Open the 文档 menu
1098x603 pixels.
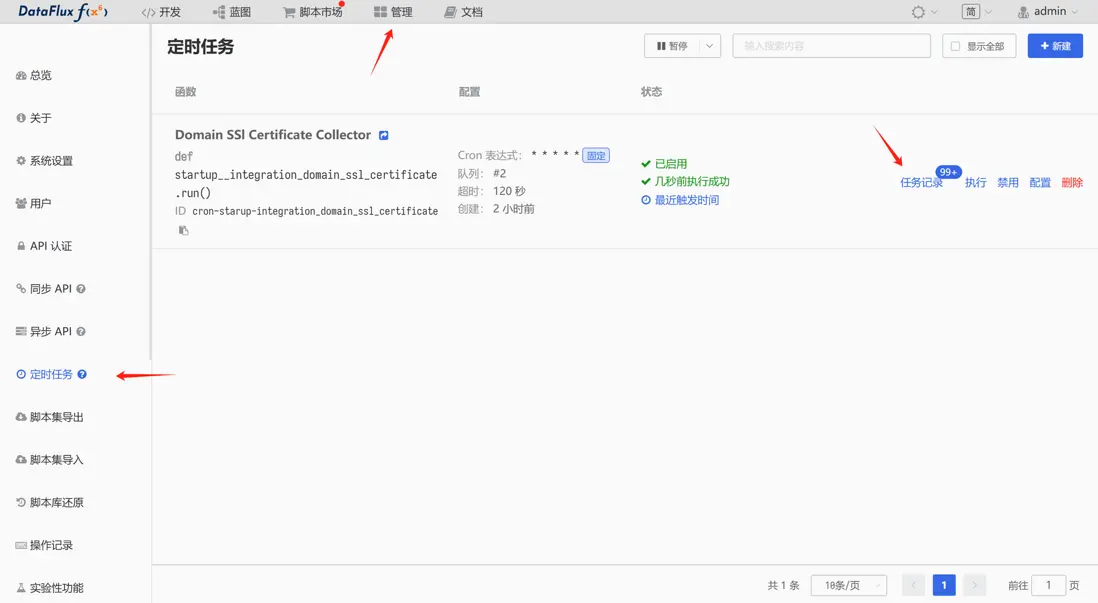[464, 12]
